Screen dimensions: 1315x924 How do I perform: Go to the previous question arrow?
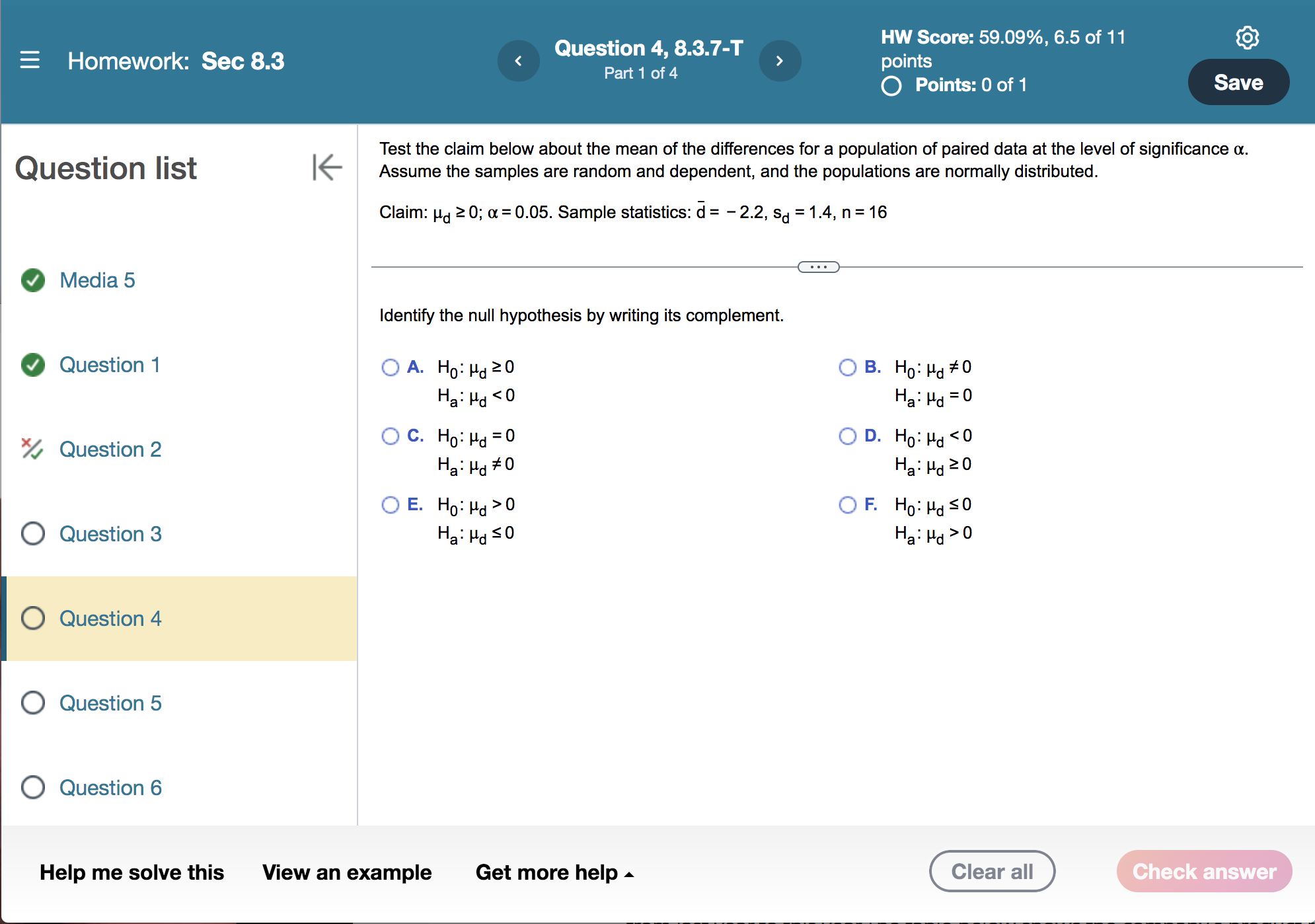(x=519, y=61)
